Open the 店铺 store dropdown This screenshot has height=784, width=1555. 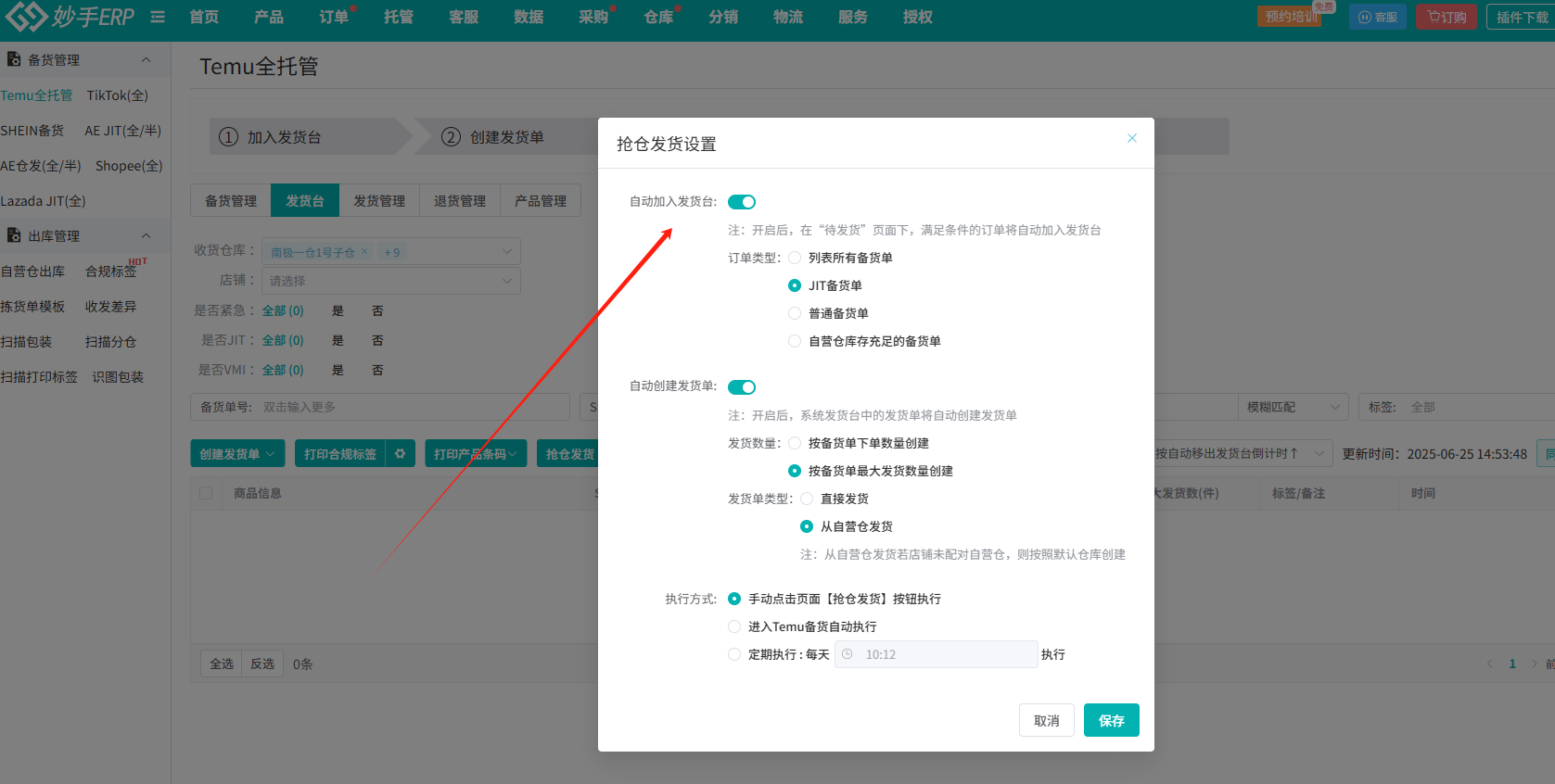(x=391, y=281)
